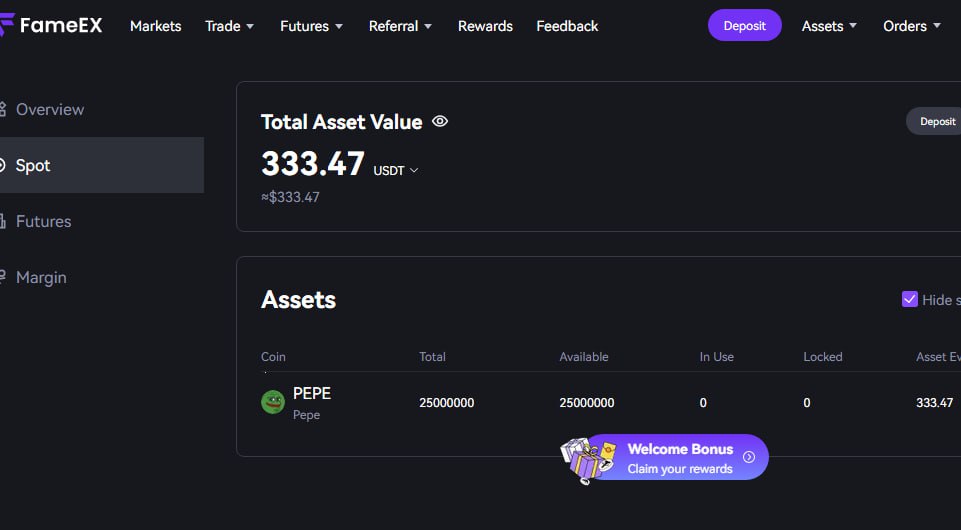Open the Referral dropdown menu
Screen dimensions: 961x530
[x=400, y=26]
